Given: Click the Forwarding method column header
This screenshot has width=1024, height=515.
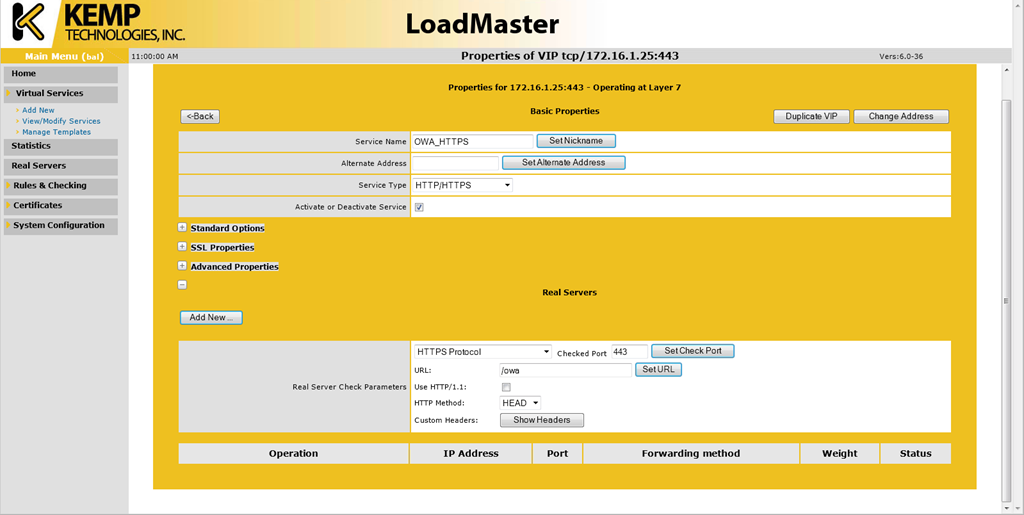Looking at the screenshot, I should pos(691,454).
